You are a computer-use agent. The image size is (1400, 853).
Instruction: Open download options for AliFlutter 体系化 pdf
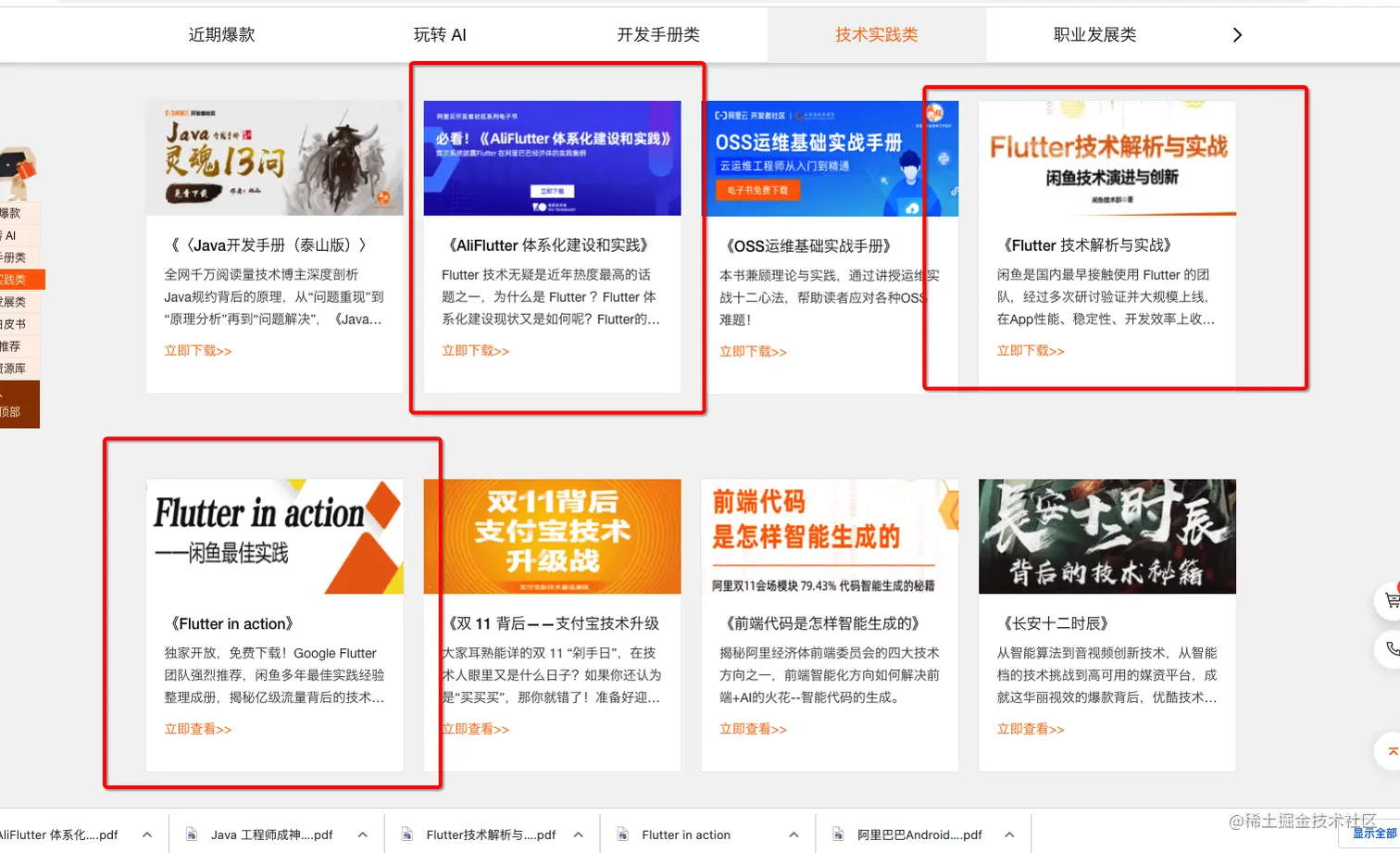pos(147,834)
